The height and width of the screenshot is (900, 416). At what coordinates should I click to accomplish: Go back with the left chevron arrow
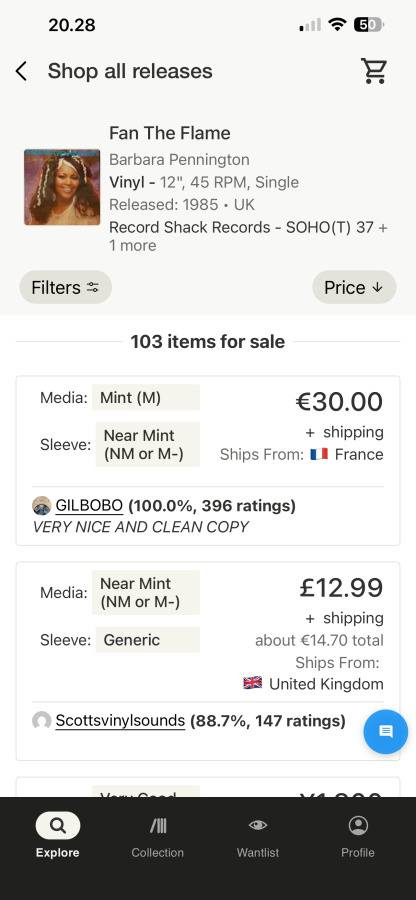(x=21, y=72)
